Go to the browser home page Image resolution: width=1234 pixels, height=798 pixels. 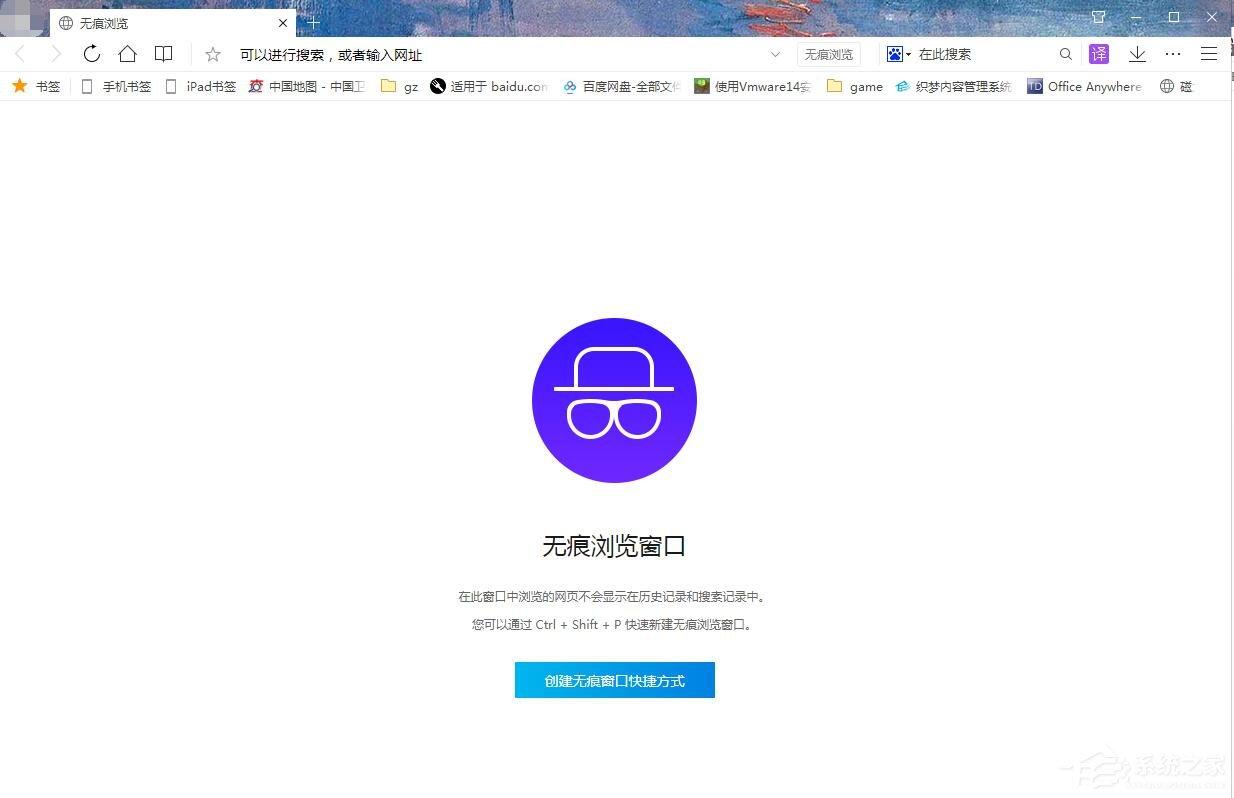(128, 54)
